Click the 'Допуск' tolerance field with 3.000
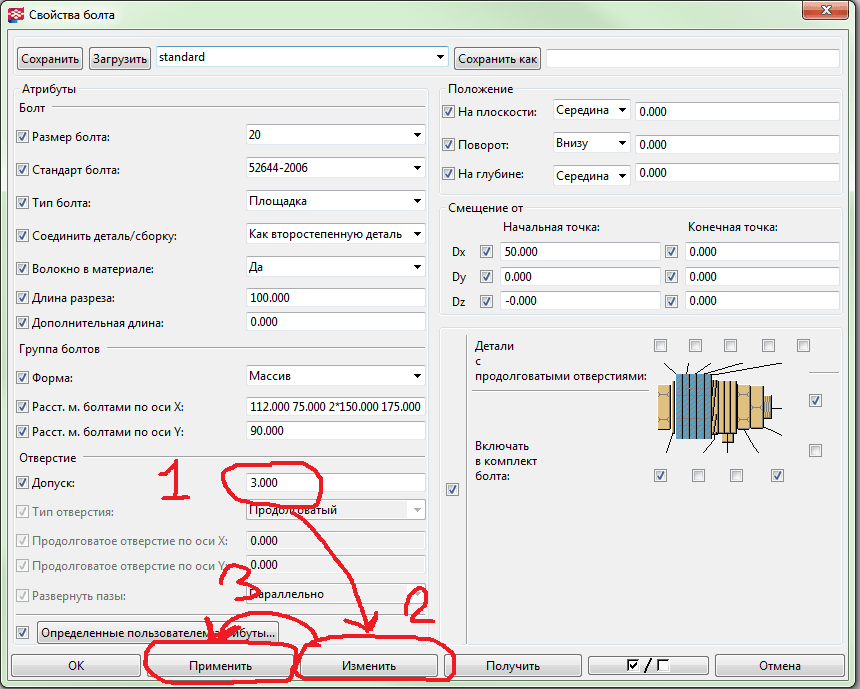The height and width of the screenshot is (689, 860). (335, 483)
